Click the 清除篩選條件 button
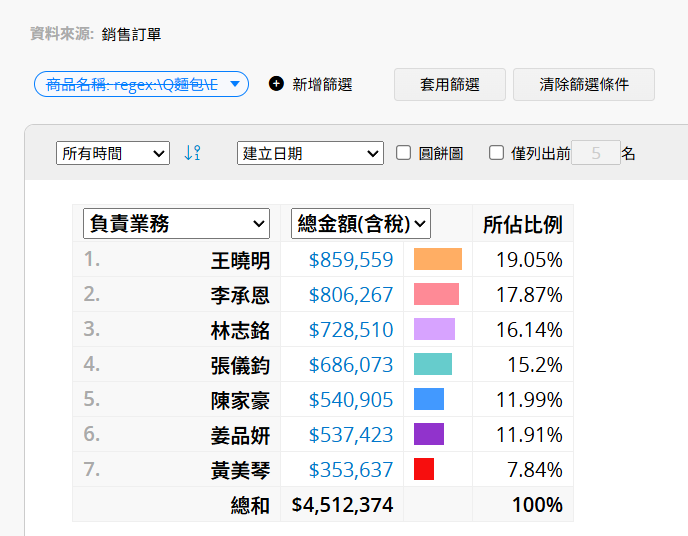 (584, 84)
